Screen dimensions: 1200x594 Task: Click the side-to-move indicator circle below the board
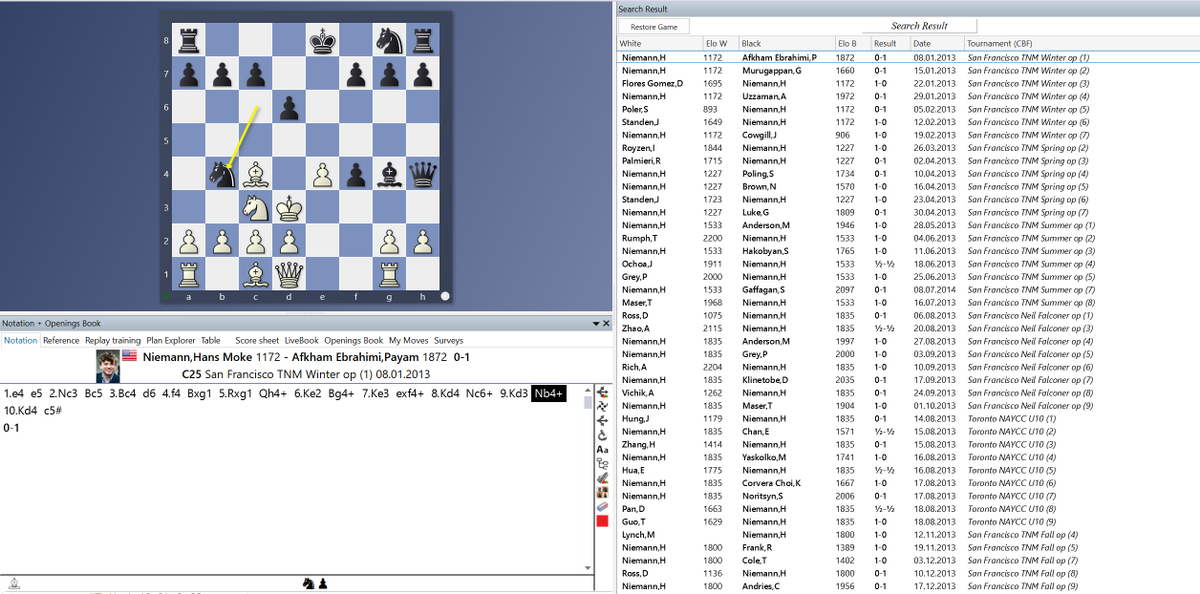(445, 296)
